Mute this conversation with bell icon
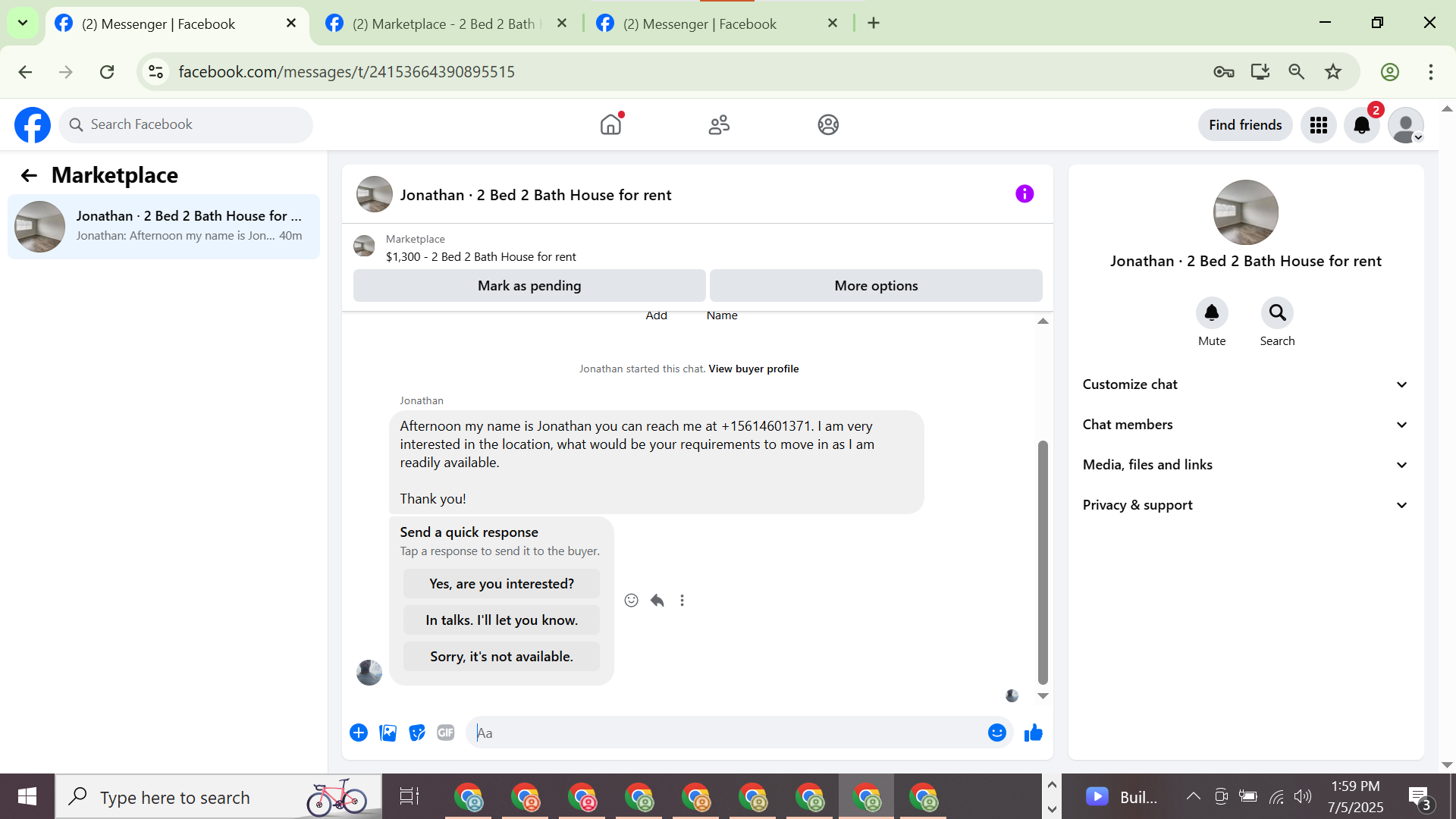 pyautogui.click(x=1211, y=312)
